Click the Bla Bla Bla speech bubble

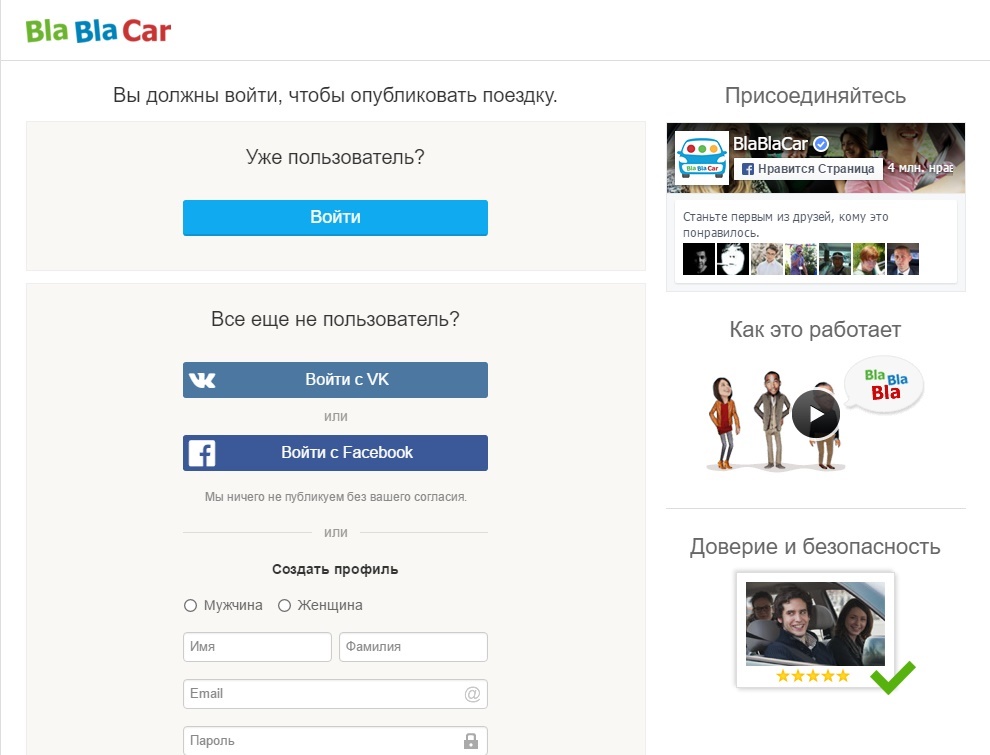[885, 384]
